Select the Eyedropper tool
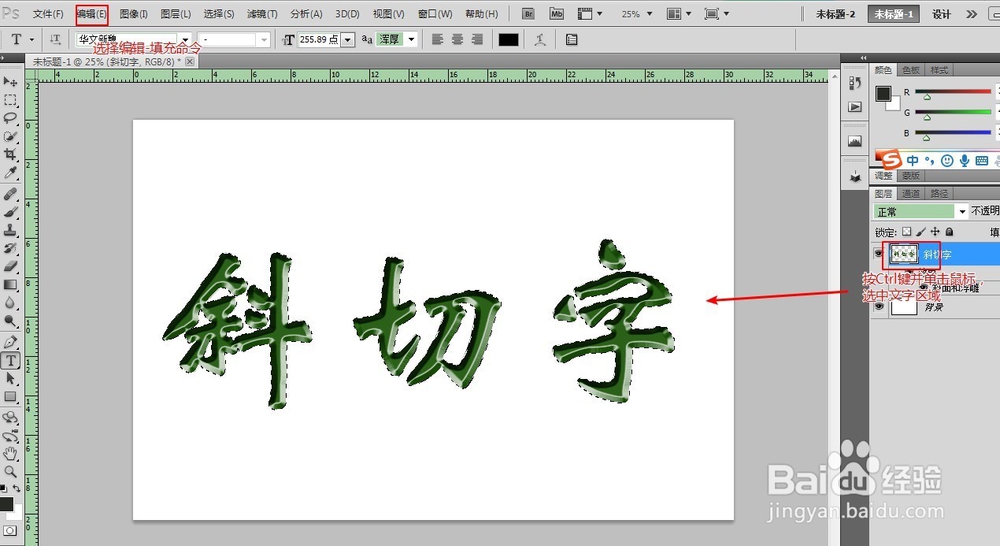Image resolution: width=1000 pixels, height=546 pixels. (x=10, y=173)
